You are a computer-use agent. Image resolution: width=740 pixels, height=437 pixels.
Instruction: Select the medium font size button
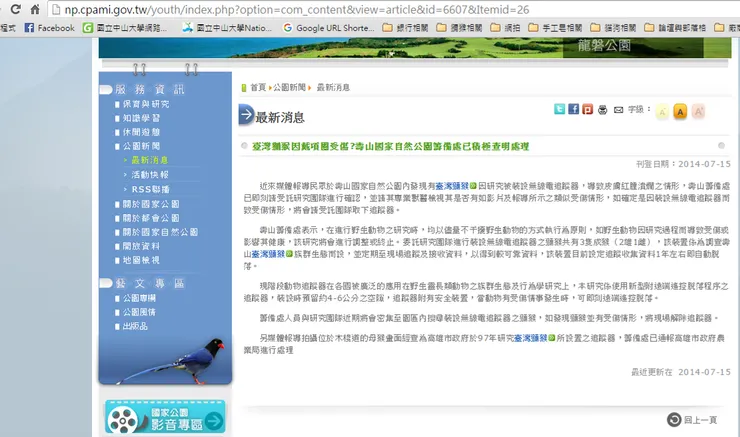[x=680, y=112]
